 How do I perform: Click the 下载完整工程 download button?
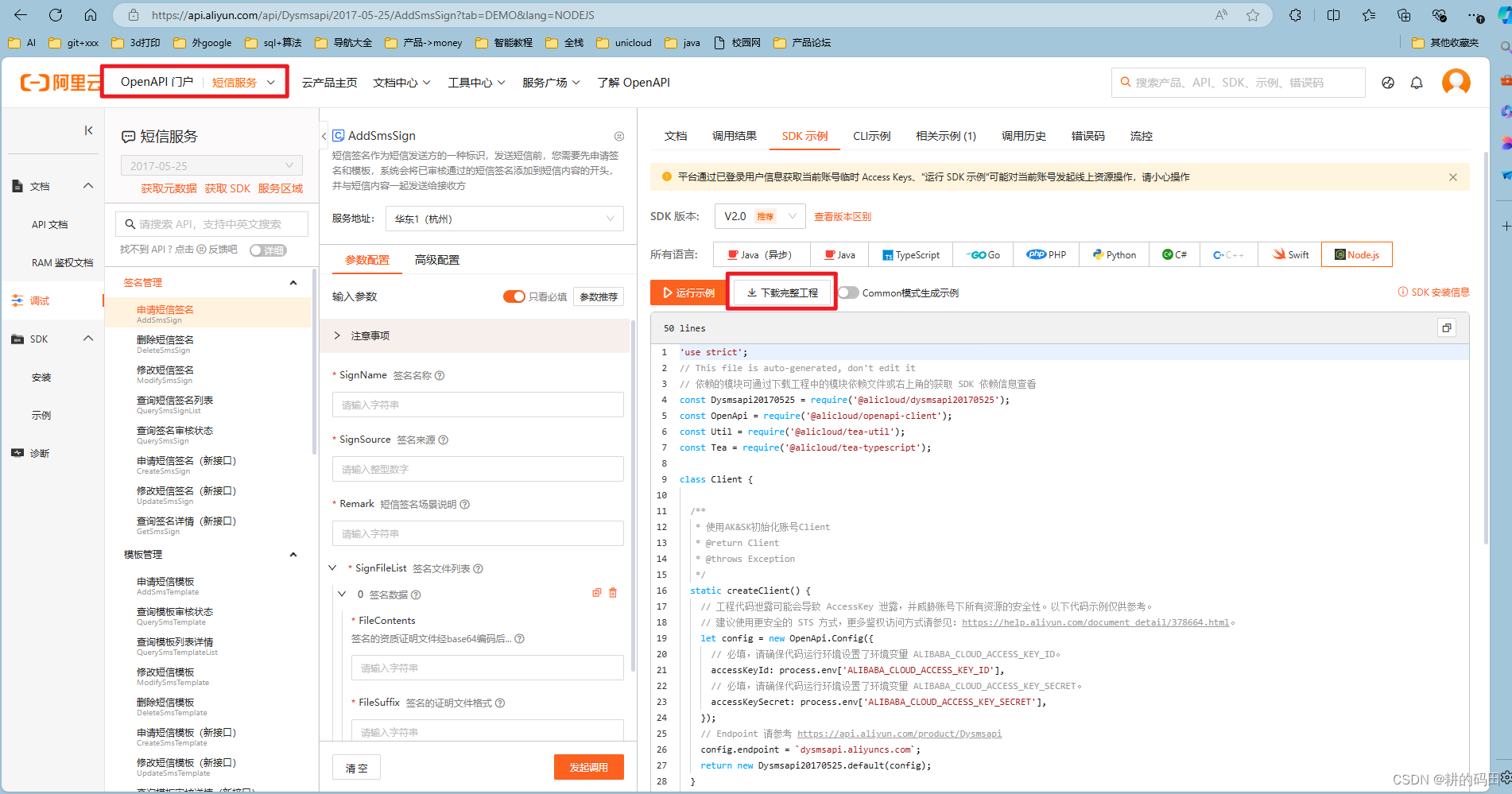click(781, 292)
